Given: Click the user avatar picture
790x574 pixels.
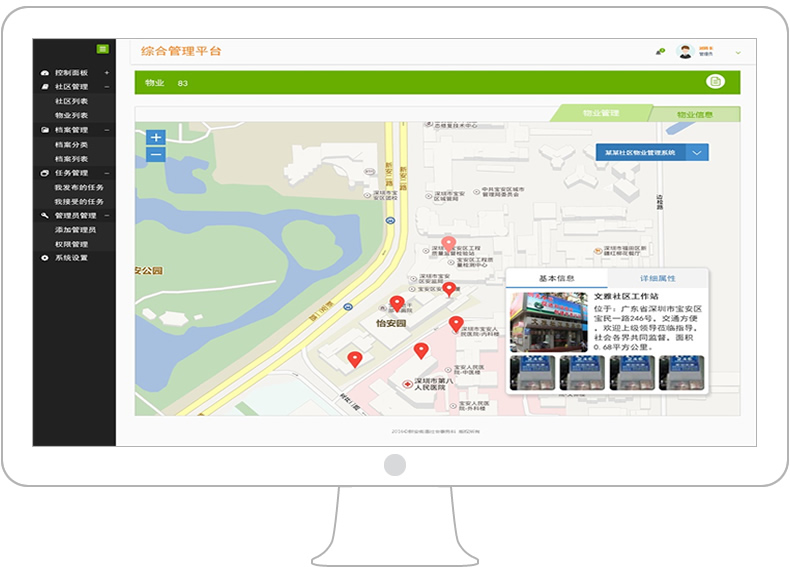Looking at the screenshot, I should click(685, 51).
